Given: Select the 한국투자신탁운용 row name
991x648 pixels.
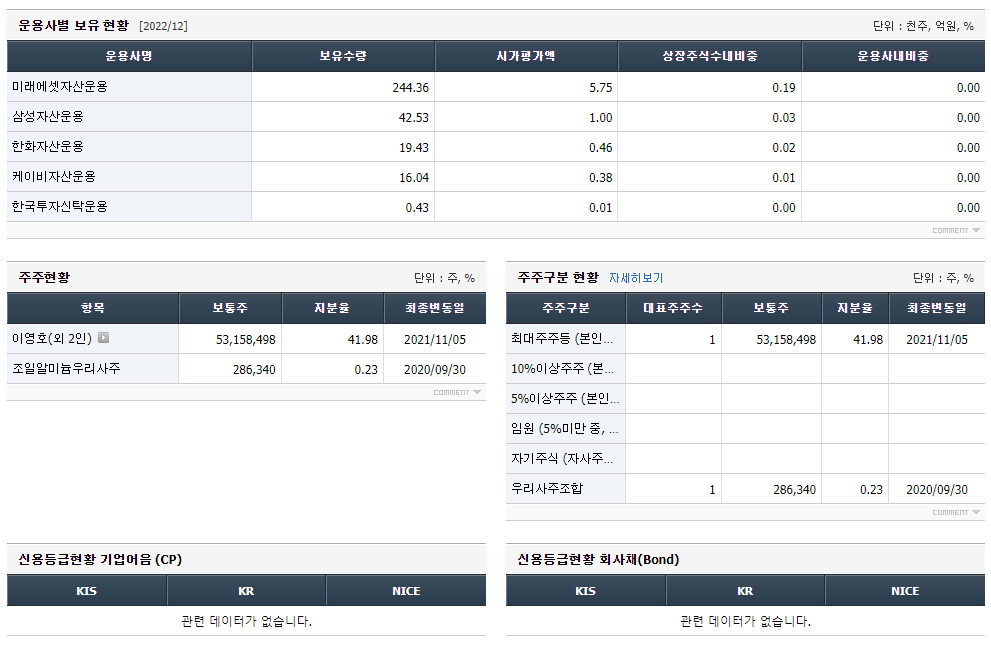Looking at the screenshot, I should point(60,207).
